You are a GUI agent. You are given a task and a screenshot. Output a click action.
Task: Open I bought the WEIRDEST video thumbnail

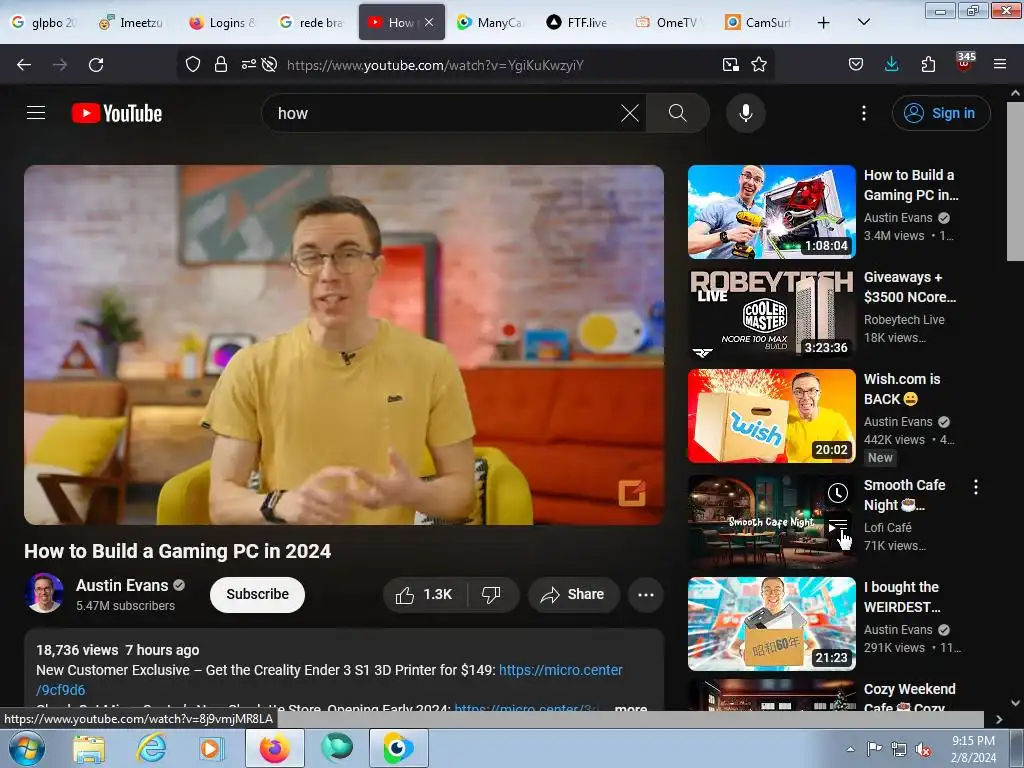(771, 624)
